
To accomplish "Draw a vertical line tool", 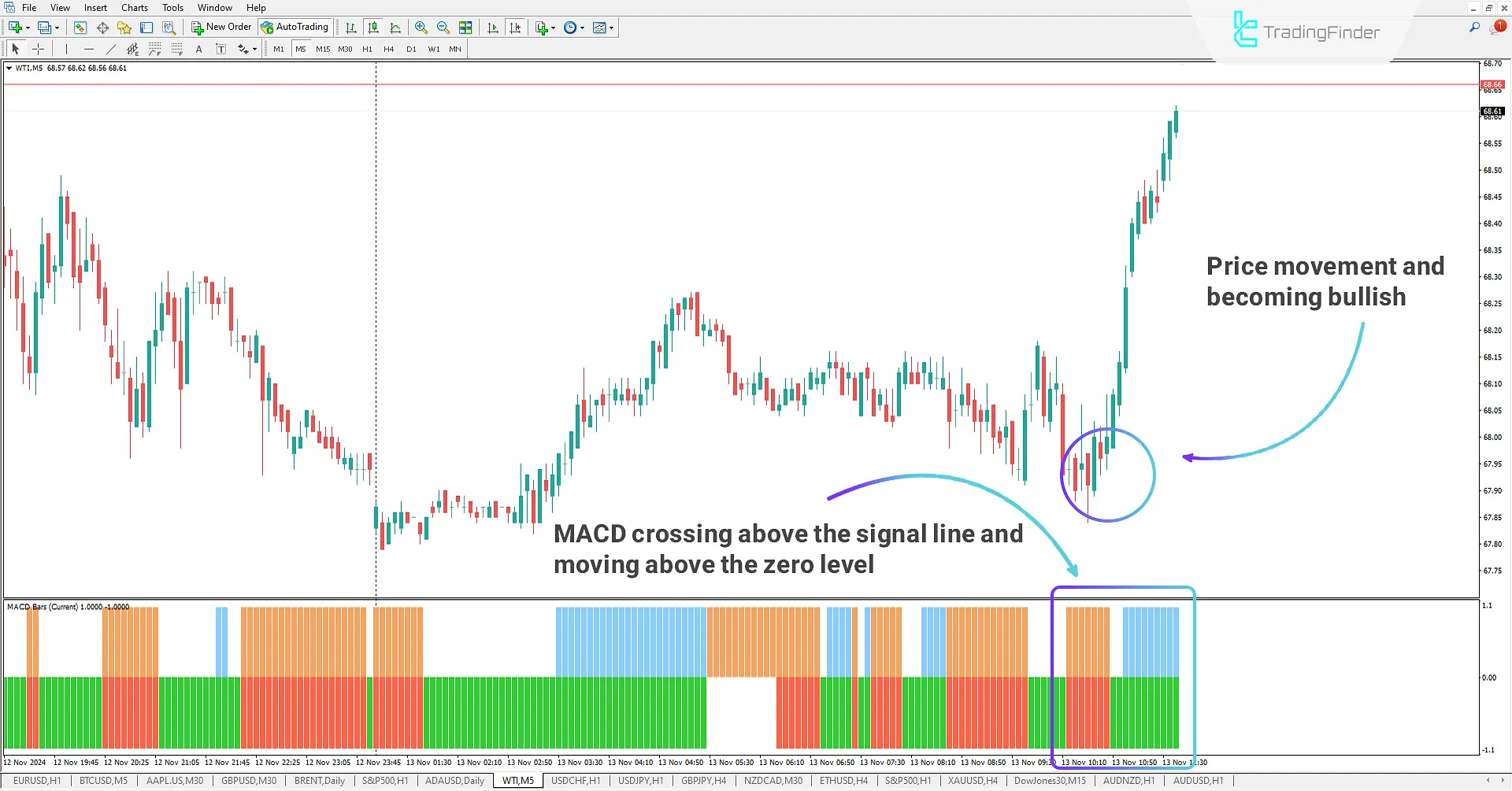I will [x=67, y=49].
